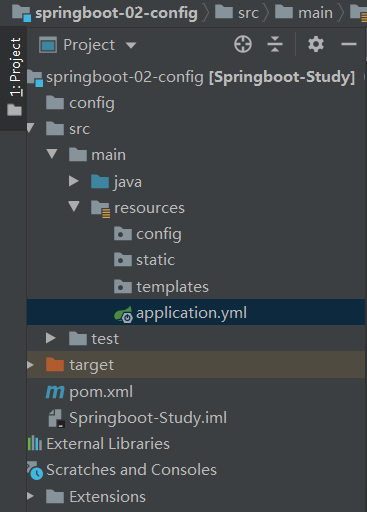Viewport: 367px width, 512px height.
Task: Click folder icon below the 1: Project tab
Action: [x=14, y=109]
